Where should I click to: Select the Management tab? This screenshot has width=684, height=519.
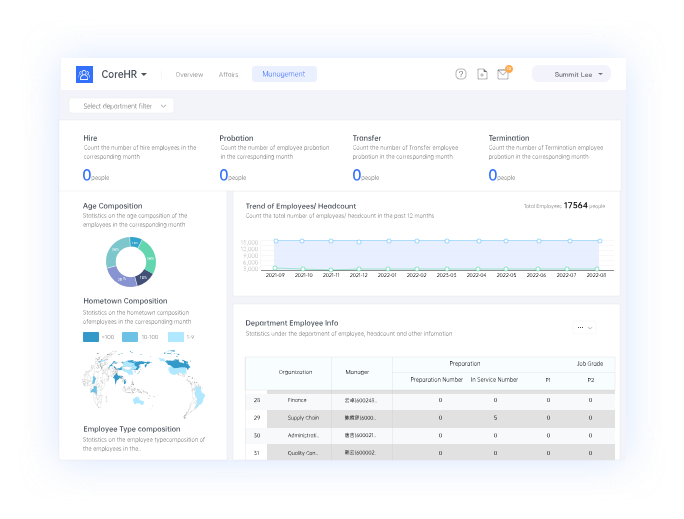(x=284, y=74)
